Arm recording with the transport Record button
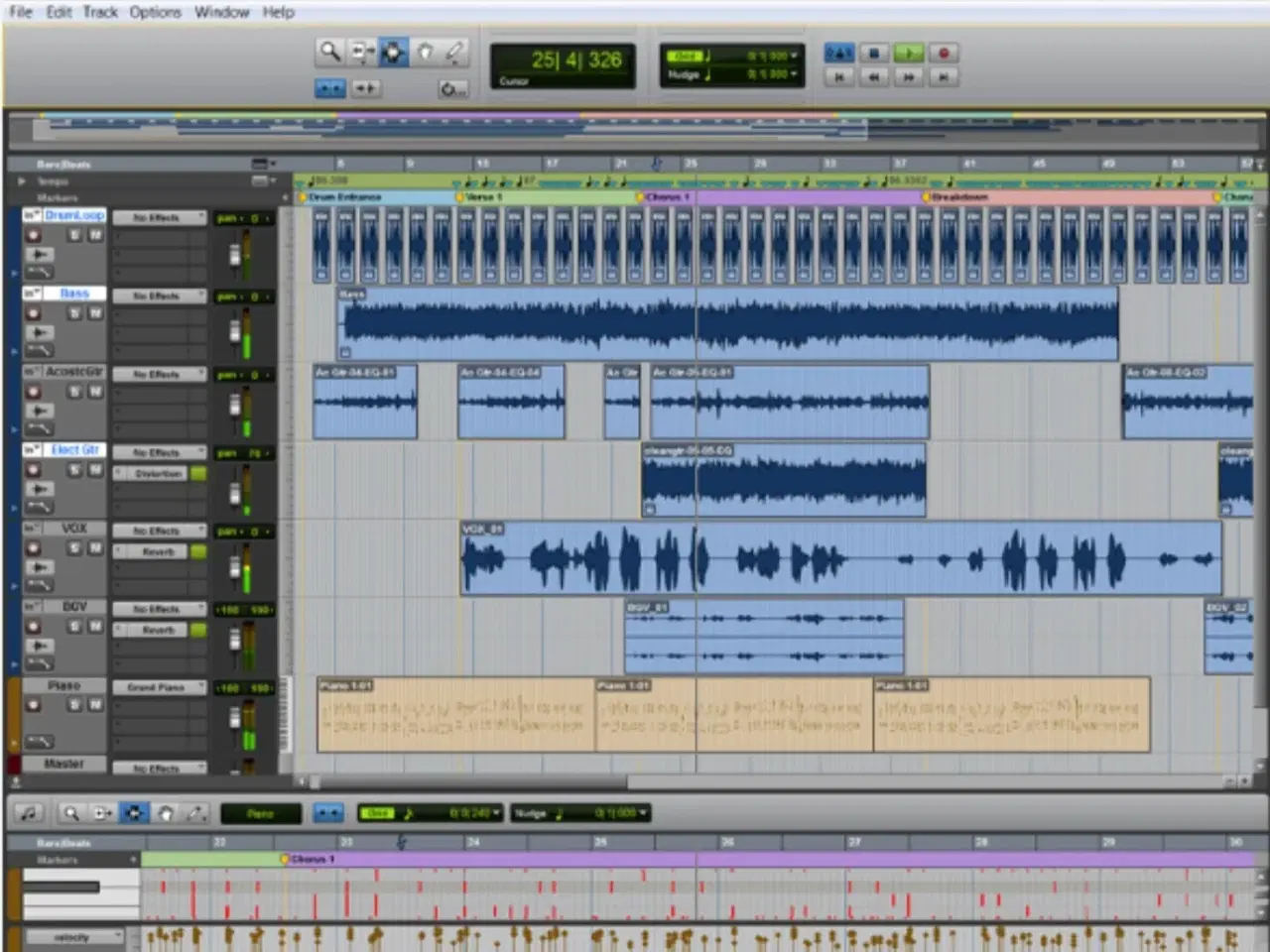This screenshot has height=952, width=1270. pos(944,54)
